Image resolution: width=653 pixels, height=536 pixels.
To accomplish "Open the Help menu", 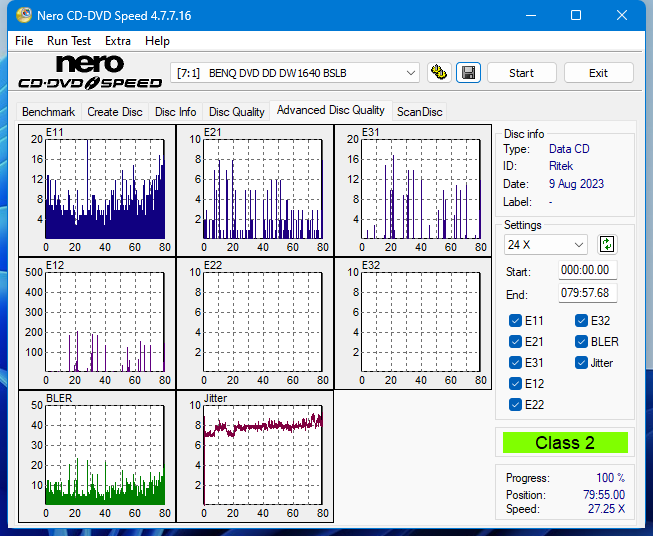I will pyautogui.click(x=157, y=41).
